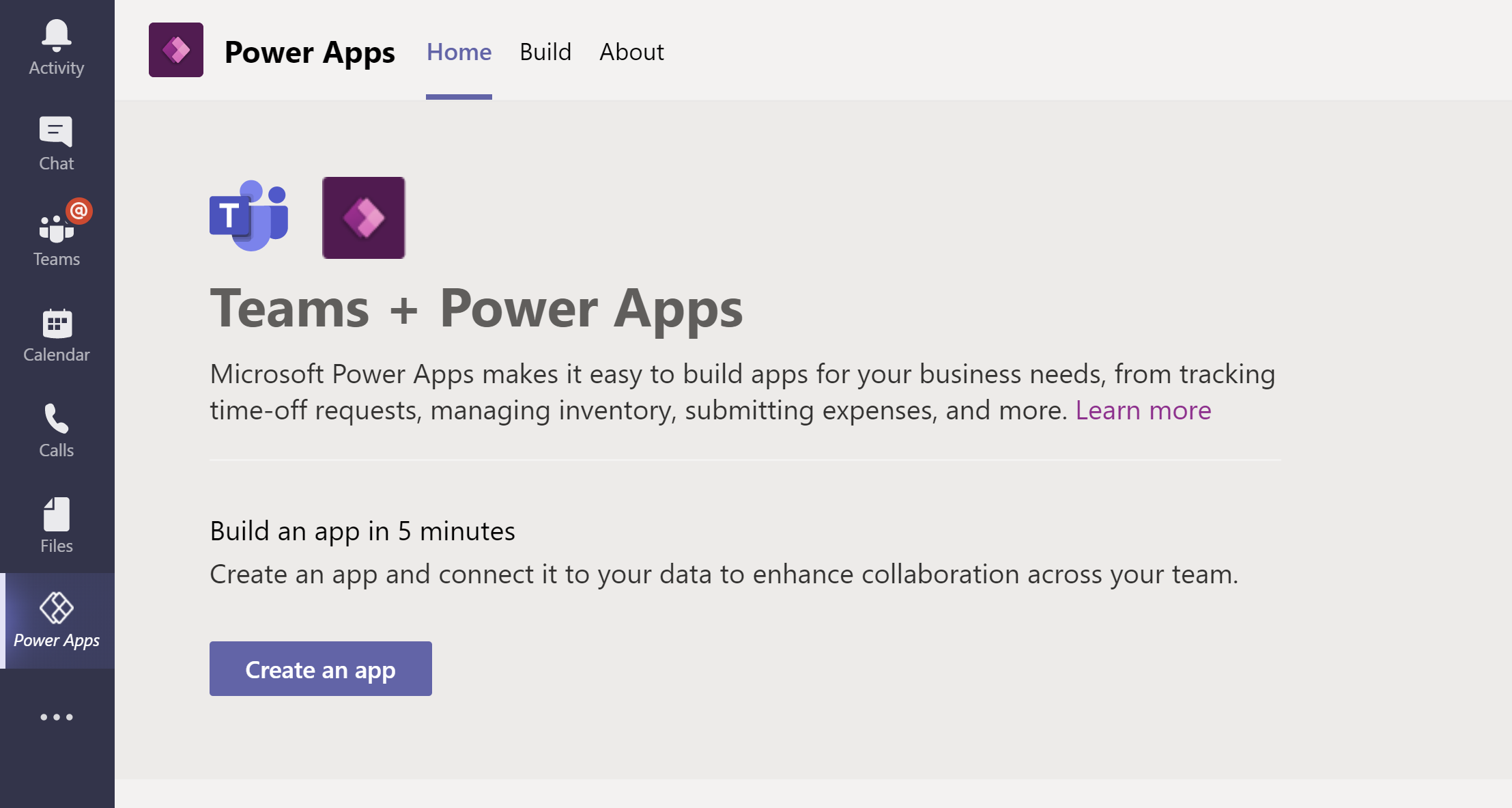Open Calendar view

coord(57,335)
